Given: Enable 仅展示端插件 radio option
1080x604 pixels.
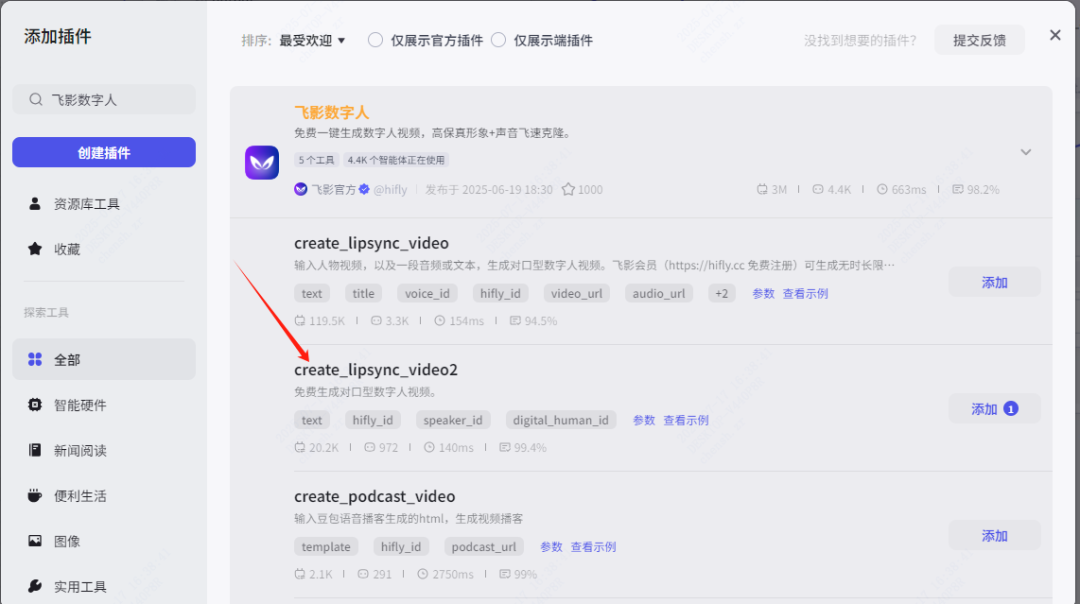Looking at the screenshot, I should [499, 40].
